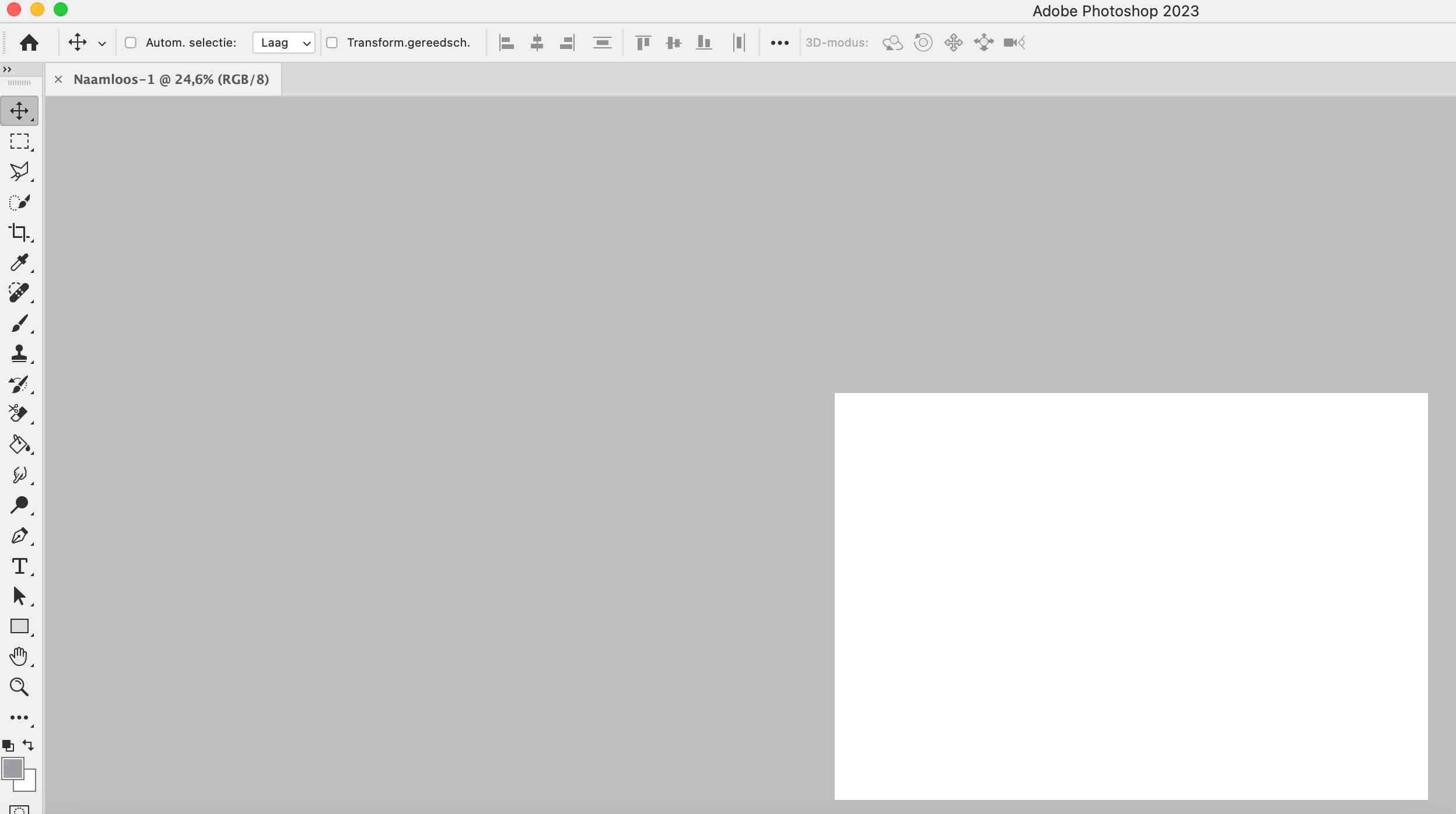Screen dimensions: 1456x814
Task: Open the Laag dropdown menu
Action: (284, 43)
